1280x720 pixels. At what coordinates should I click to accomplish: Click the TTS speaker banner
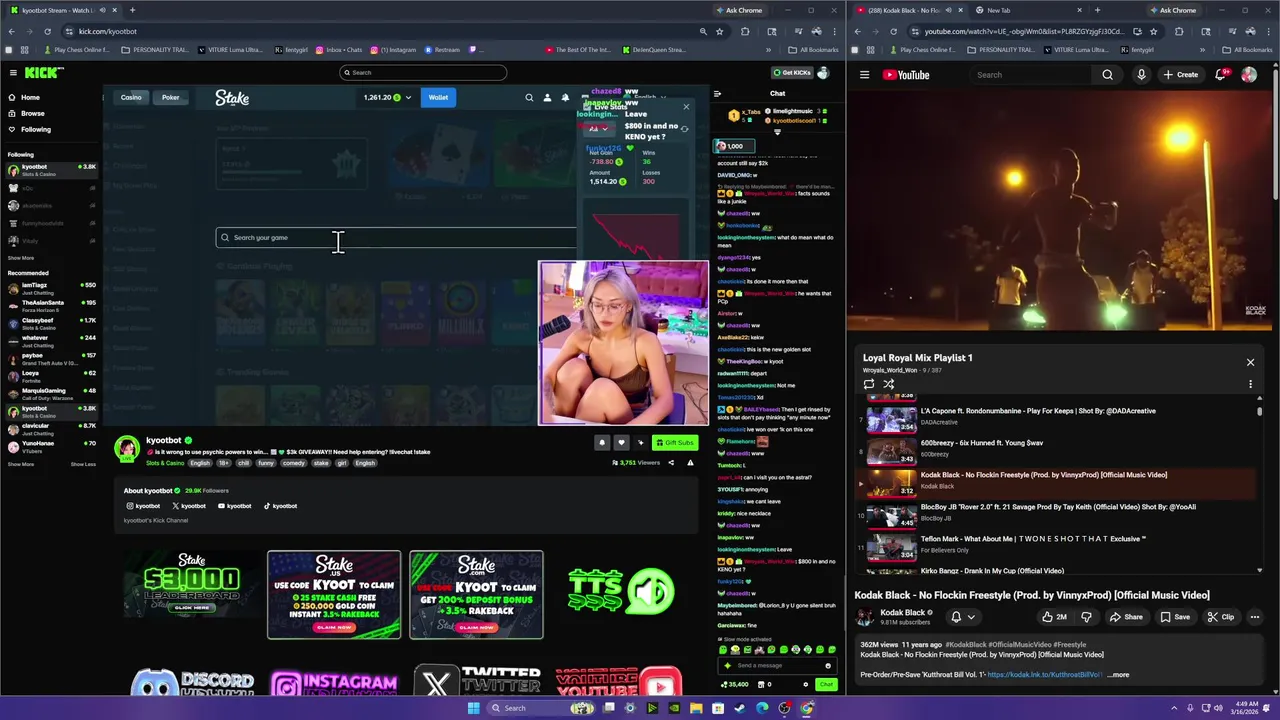(621, 591)
